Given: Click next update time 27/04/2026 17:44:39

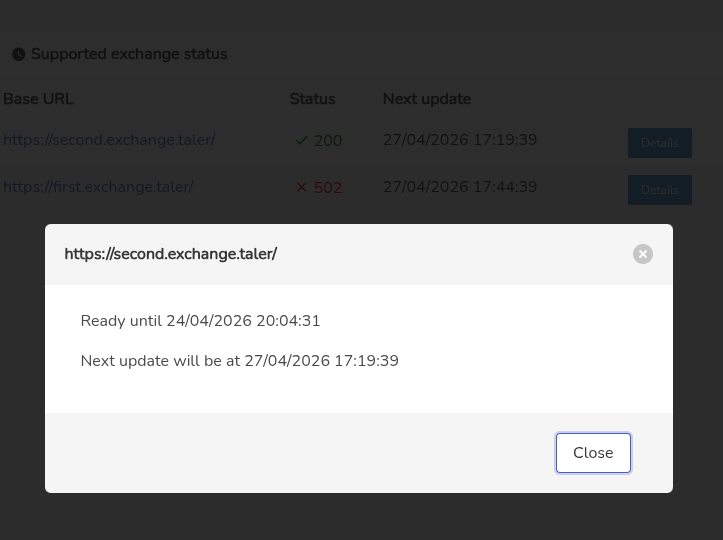Looking at the screenshot, I should pyautogui.click(x=460, y=187).
